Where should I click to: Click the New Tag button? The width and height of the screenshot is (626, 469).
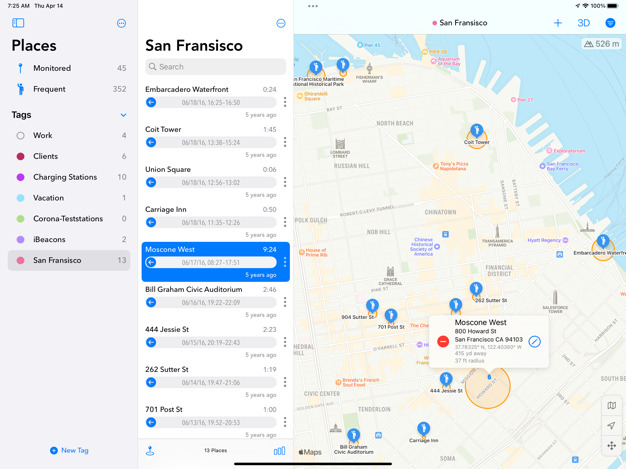[69, 450]
